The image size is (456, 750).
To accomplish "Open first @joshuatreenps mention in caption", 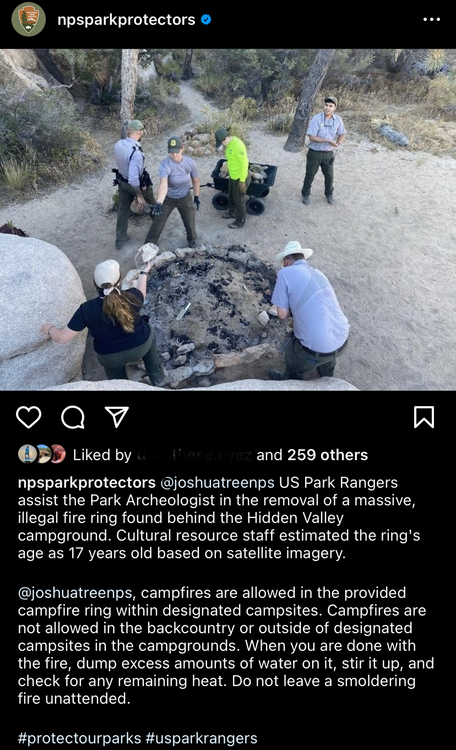I will pos(217,483).
